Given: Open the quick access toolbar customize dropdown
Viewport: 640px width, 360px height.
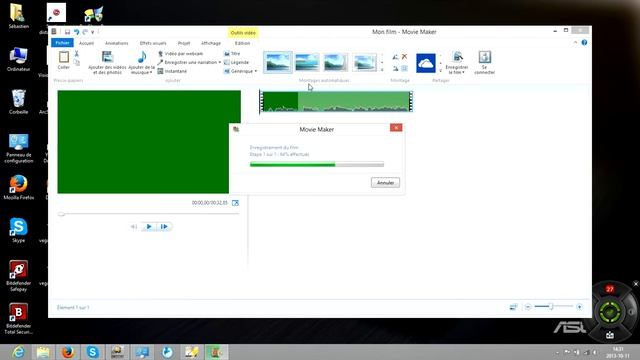Looking at the screenshot, I should point(93,32).
